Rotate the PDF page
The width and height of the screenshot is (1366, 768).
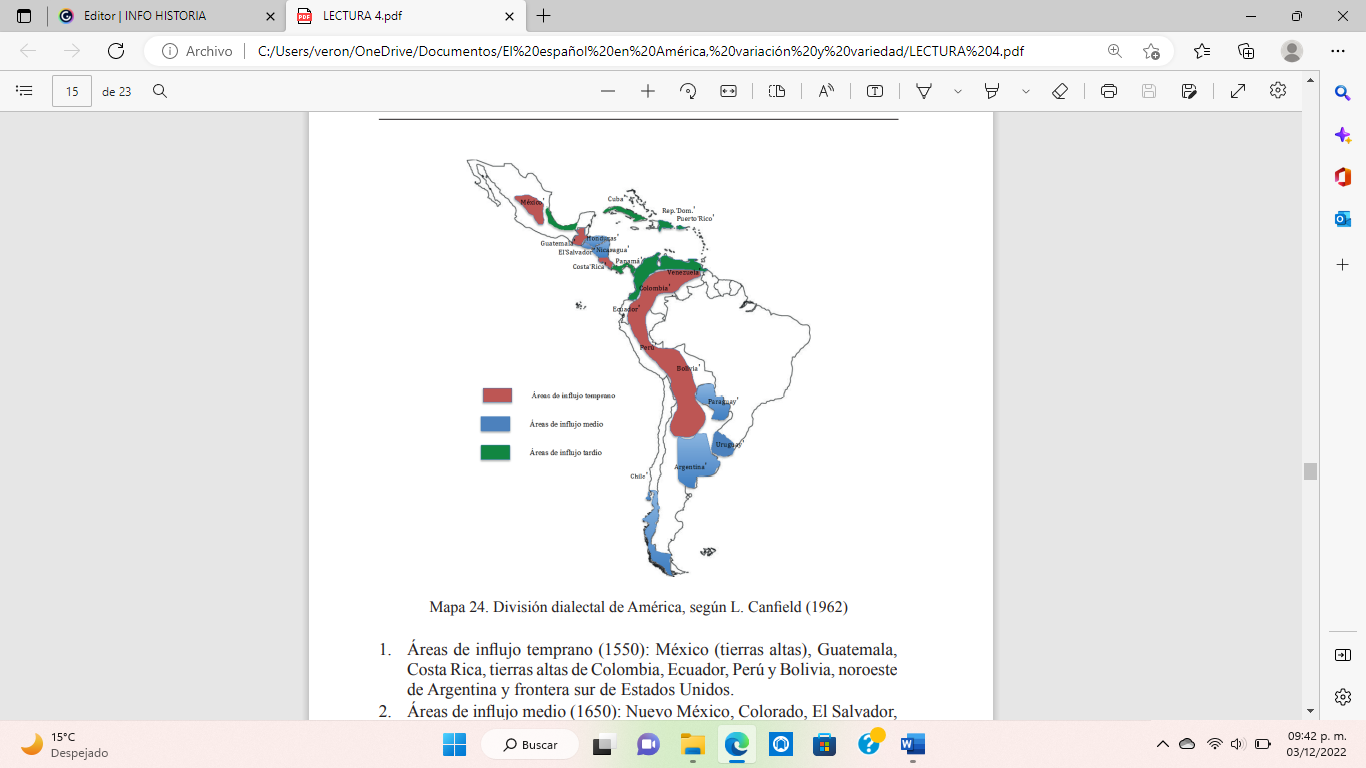pyautogui.click(x=690, y=90)
